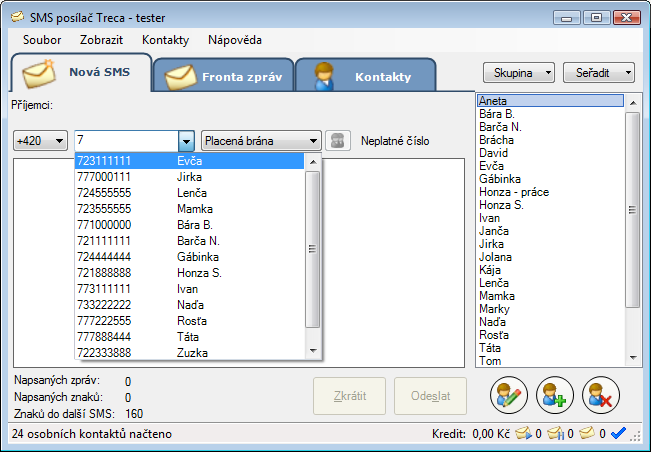
Task: Click the scheduled messages envelope icon in status bar
Action: [555, 434]
